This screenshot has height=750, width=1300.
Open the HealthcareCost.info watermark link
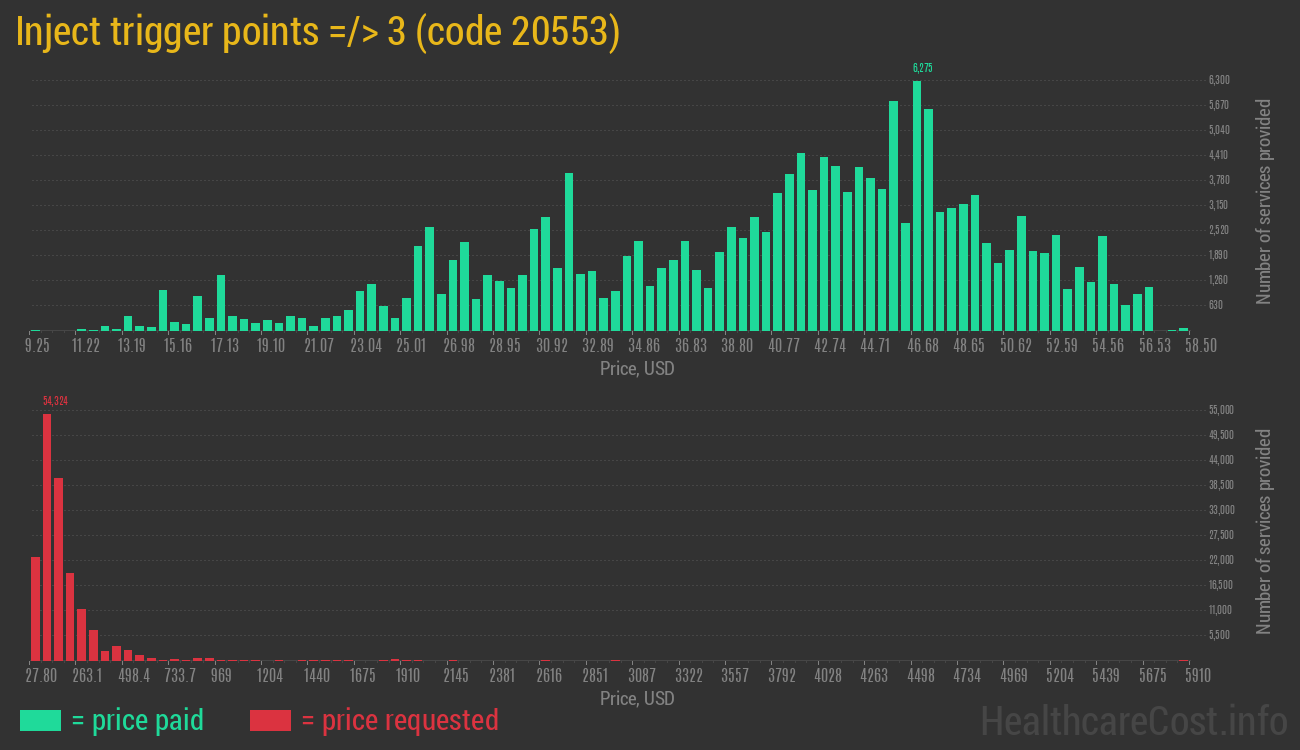click(1132, 720)
